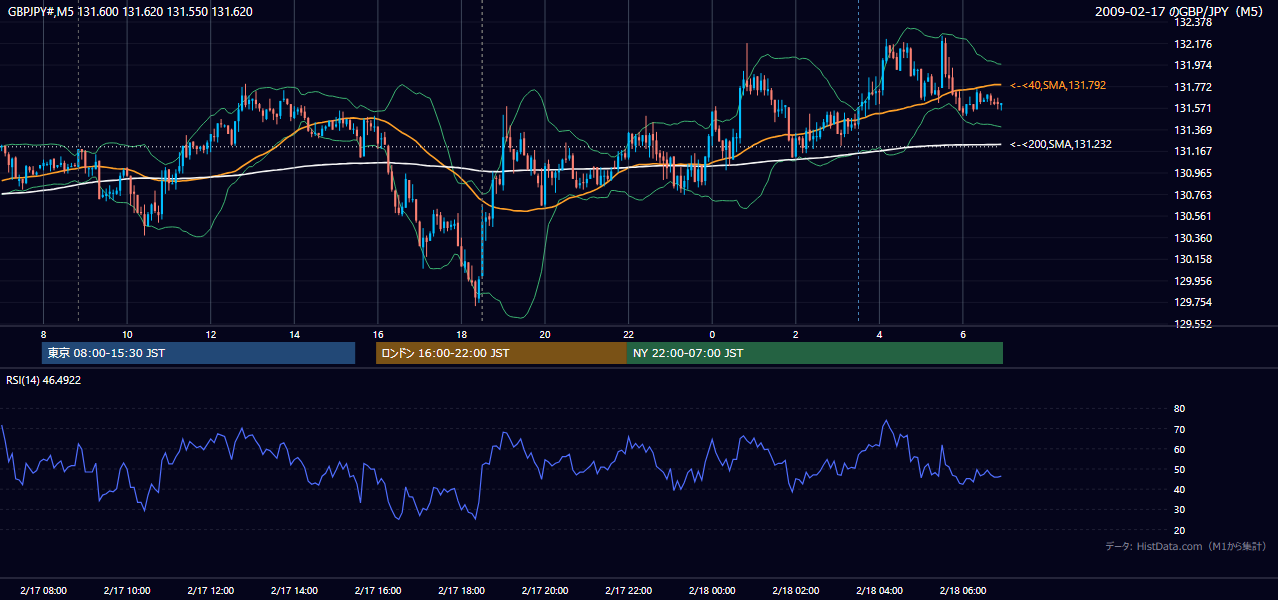Click the 2/18 00:00 time label
The image size is (1278, 600).
[711, 590]
